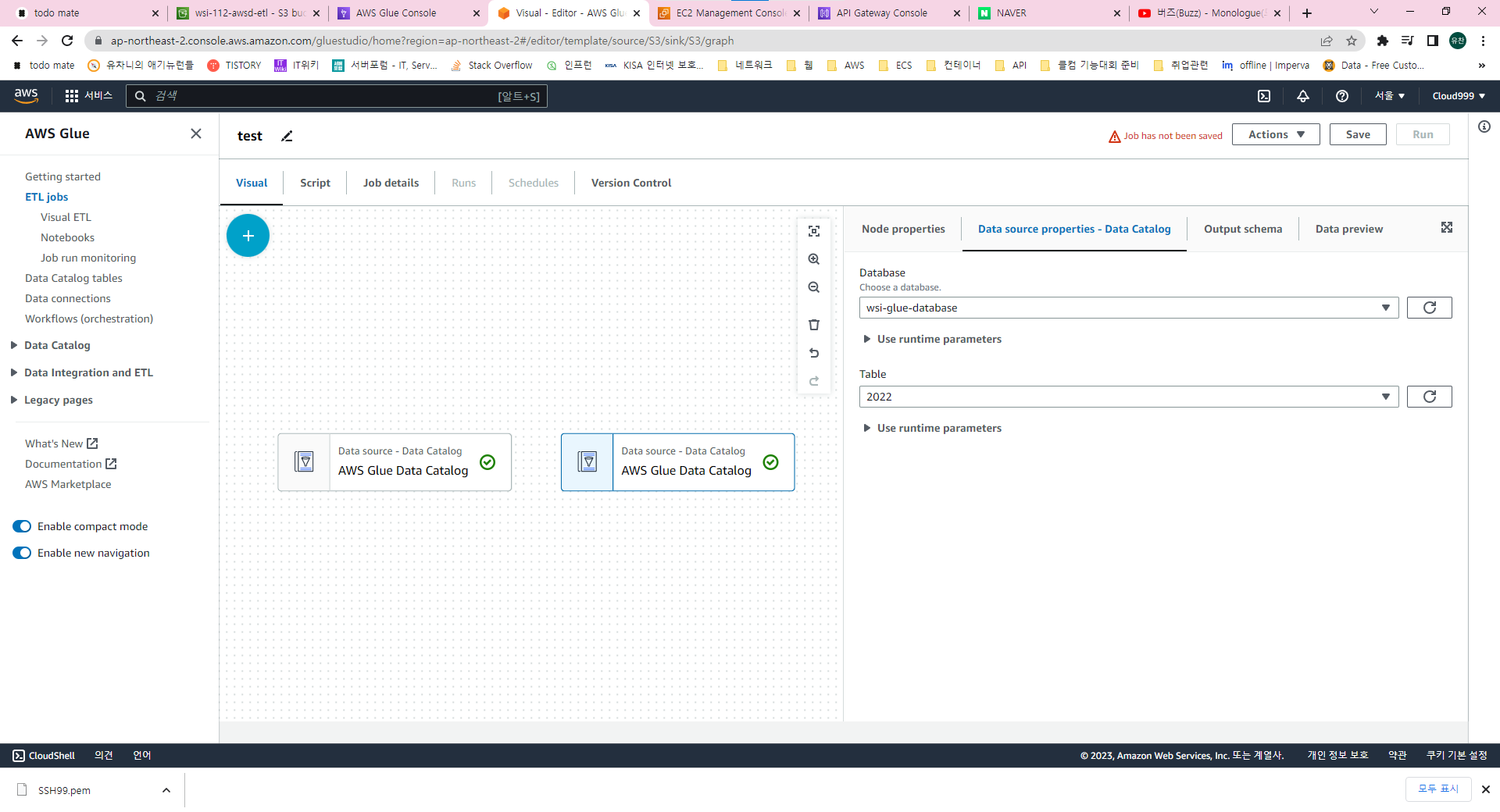The width and height of the screenshot is (1500, 812).
Task: Toggle Enable compact mode
Action: click(22, 526)
